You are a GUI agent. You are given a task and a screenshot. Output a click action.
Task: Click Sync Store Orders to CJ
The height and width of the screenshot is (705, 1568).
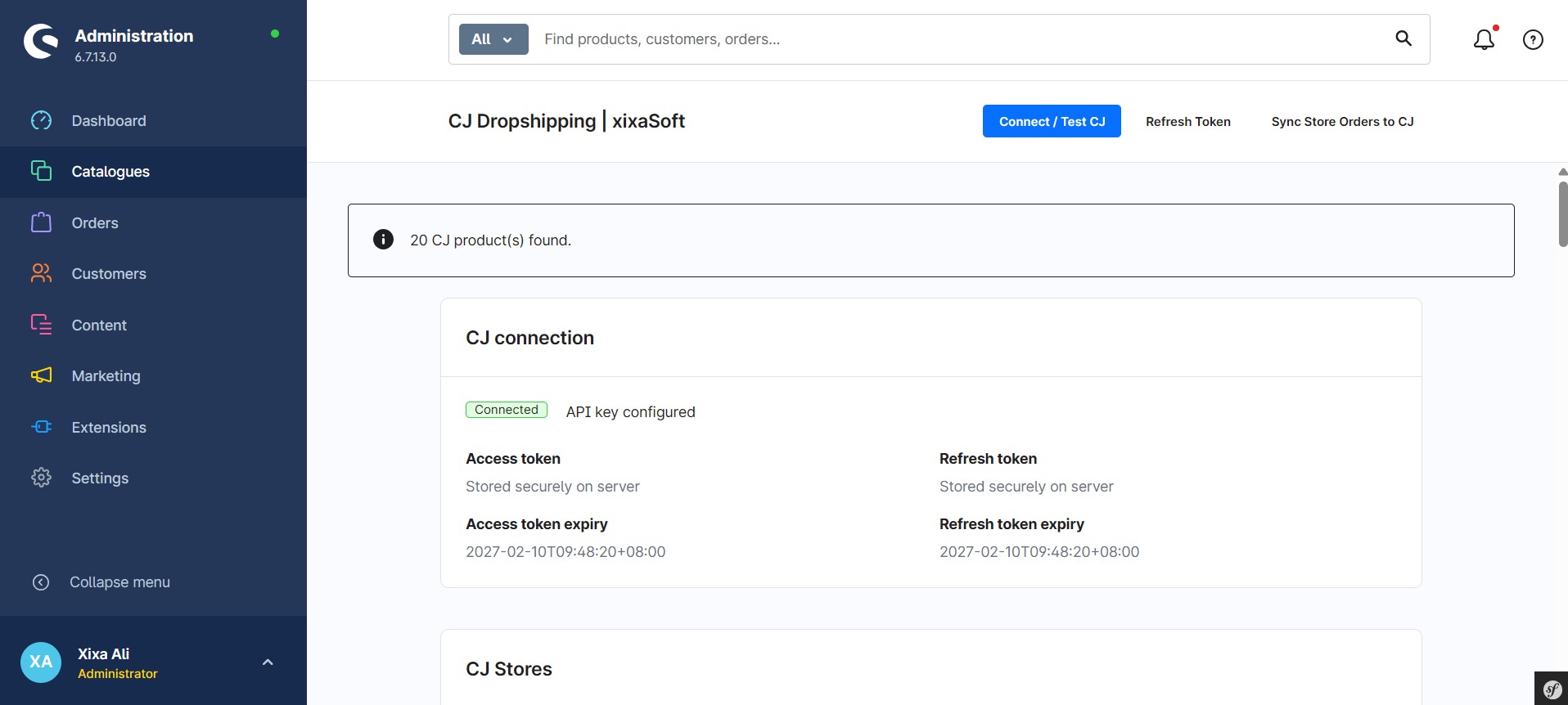(1342, 121)
